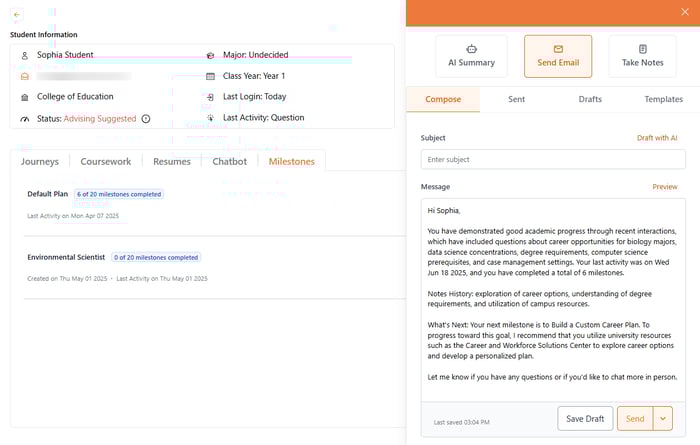Switch to the Sent tab
This screenshot has height=445, width=700.
click(517, 99)
